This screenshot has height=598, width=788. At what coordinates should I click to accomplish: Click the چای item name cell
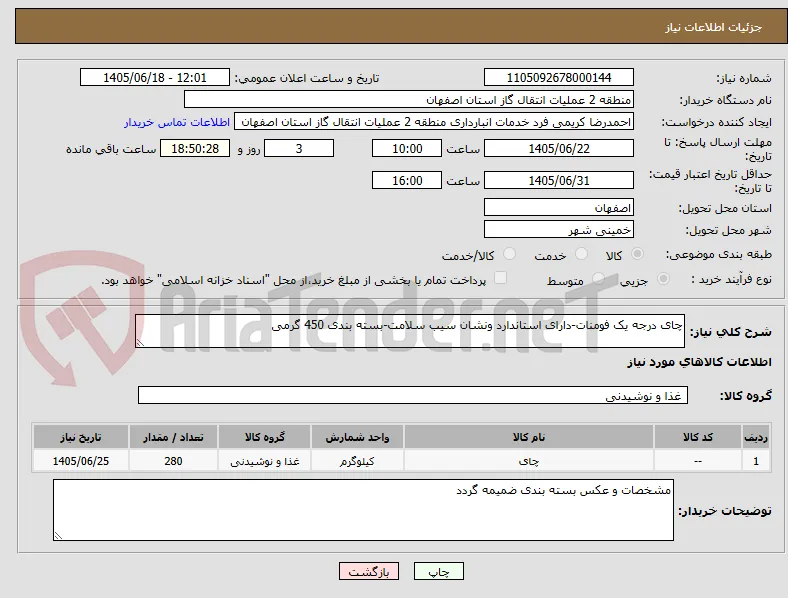click(529, 461)
